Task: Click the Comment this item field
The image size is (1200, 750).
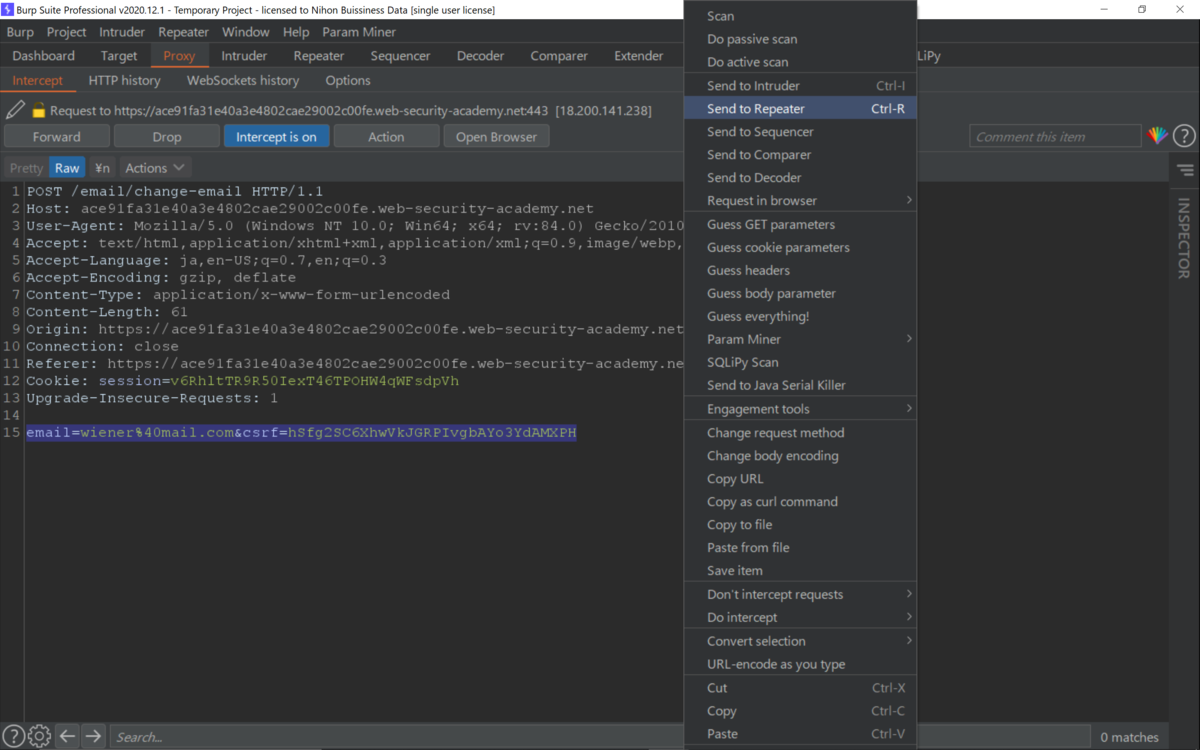Action: click(1055, 136)
